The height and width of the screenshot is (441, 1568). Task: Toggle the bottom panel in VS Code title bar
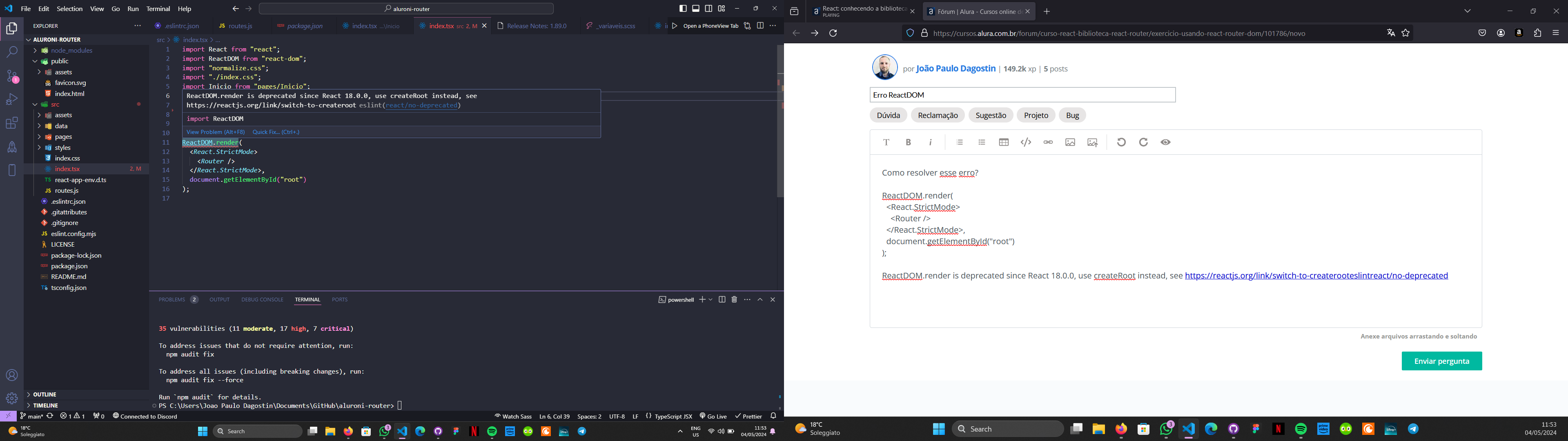click(x=696, y=9)
